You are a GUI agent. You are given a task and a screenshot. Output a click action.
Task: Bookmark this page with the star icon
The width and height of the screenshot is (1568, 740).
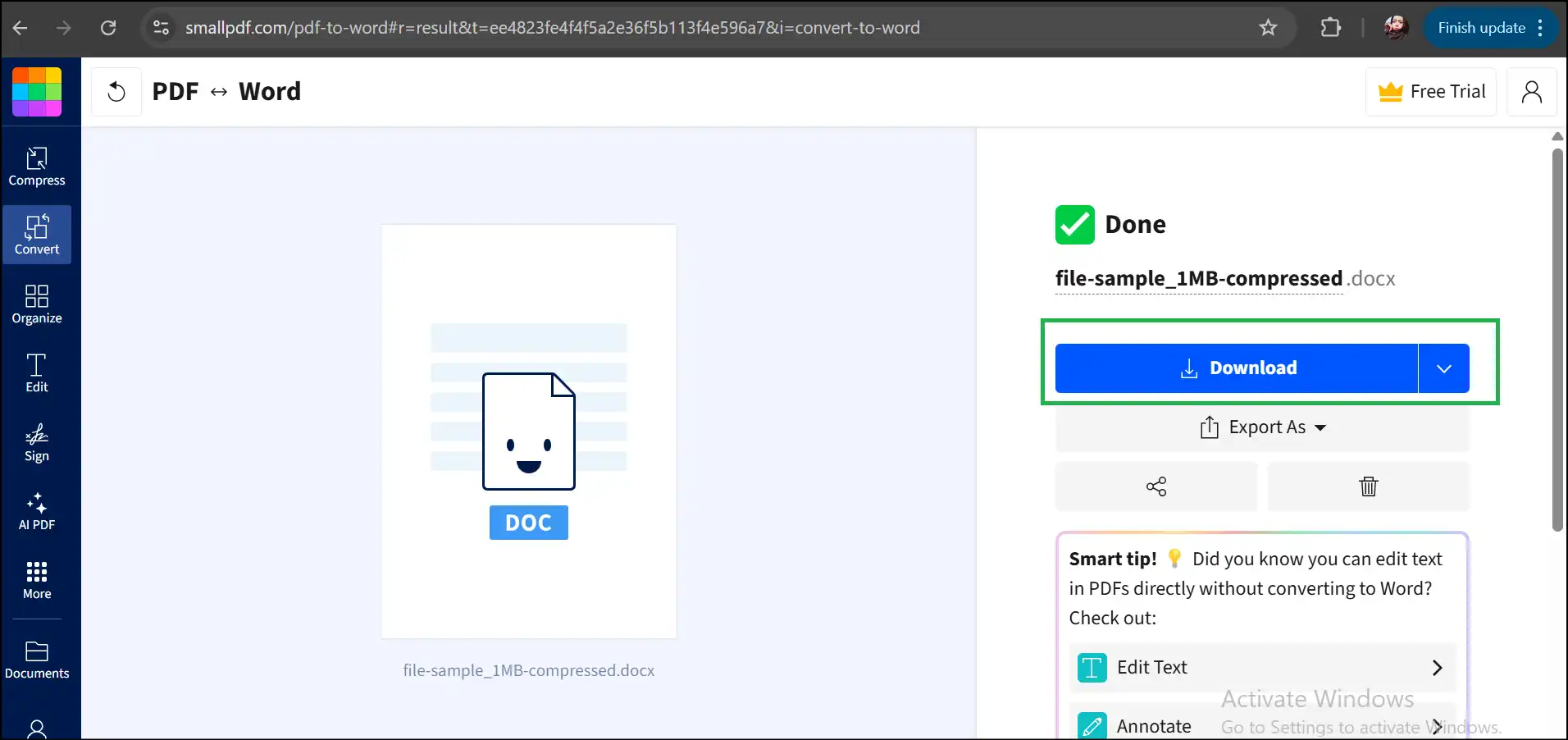point(1268,28)
